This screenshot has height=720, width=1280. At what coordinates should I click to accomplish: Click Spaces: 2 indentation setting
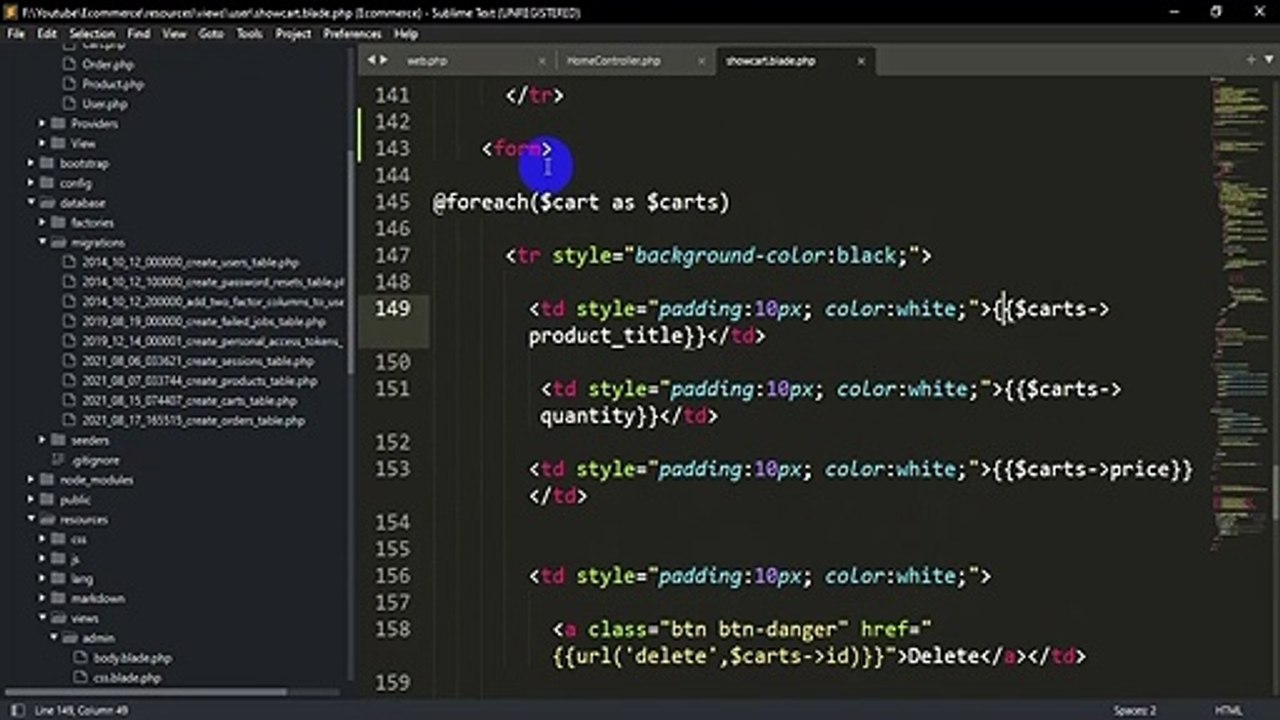1134,710
